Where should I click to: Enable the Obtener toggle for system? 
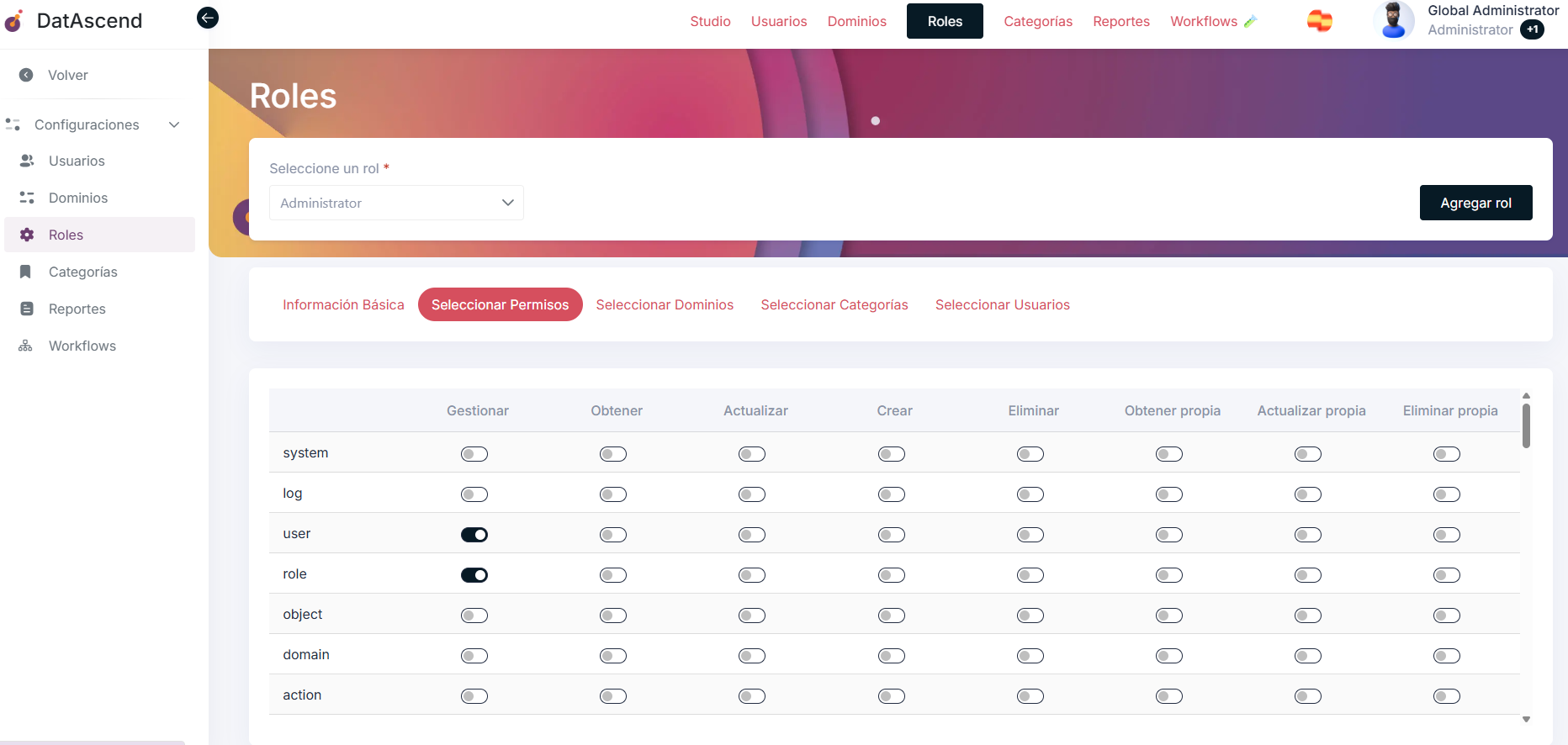[613, 454]
